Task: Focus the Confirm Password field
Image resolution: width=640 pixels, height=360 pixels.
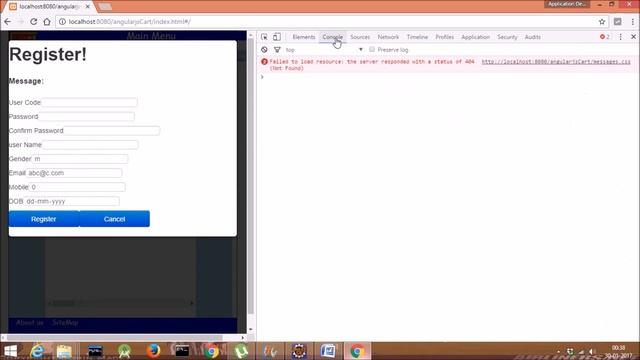Action: tap(111, 131)
